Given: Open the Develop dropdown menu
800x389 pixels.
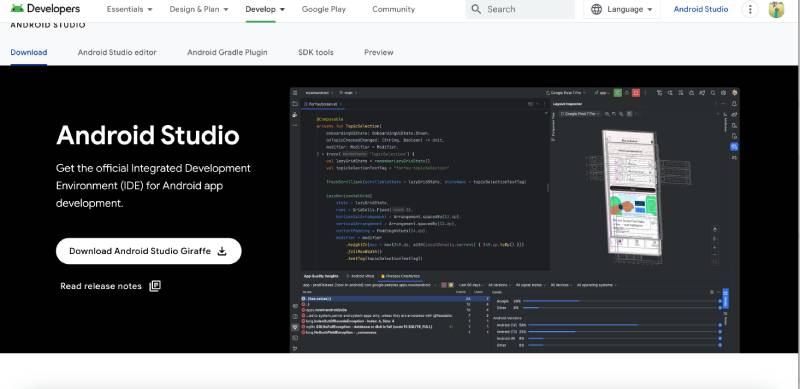Looking at the screenshot, I should point(265,9).
